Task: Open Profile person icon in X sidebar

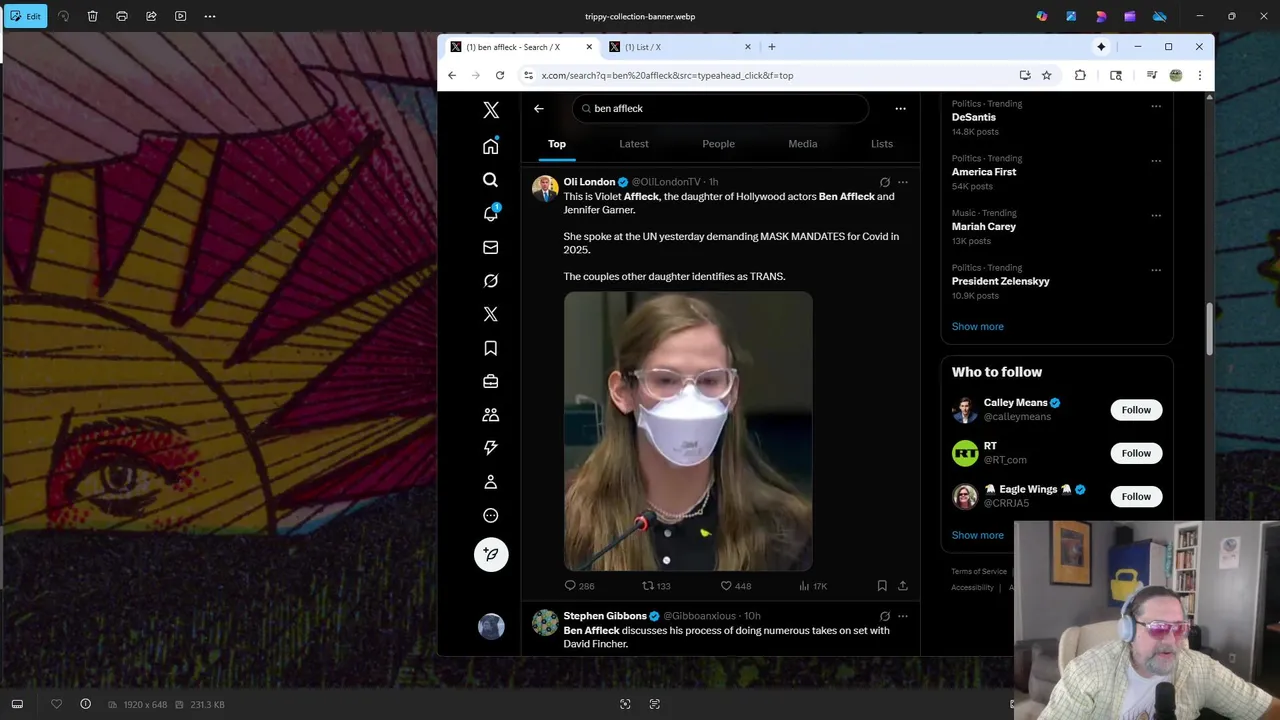Action: pos(491,482)
